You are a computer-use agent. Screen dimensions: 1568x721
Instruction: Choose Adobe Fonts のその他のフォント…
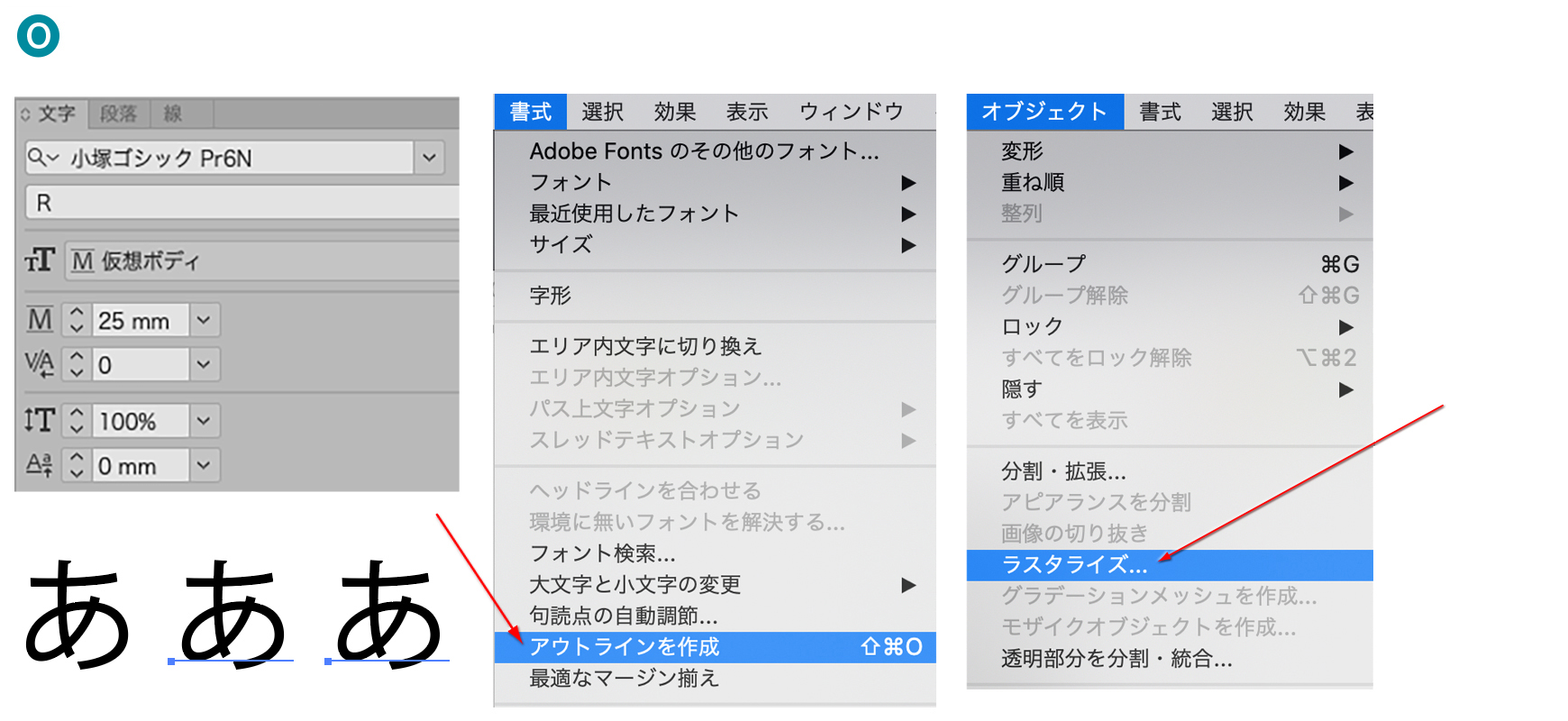click(x=715, y=151)
